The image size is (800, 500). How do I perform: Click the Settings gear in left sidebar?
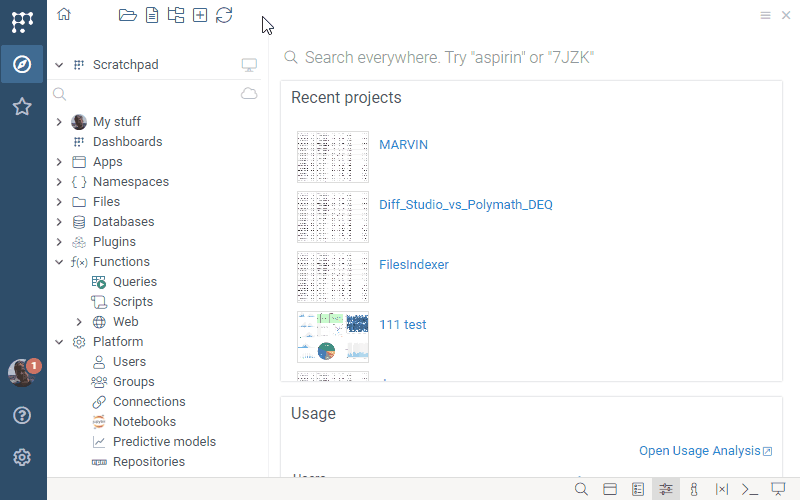pos(22,457)
